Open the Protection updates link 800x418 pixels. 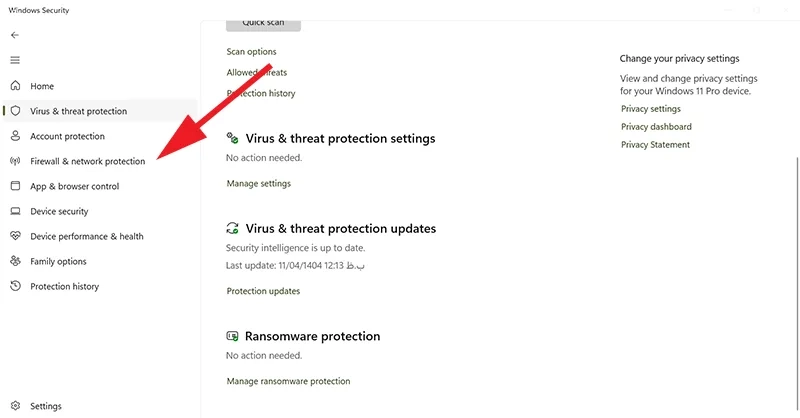tap(263, 291)
